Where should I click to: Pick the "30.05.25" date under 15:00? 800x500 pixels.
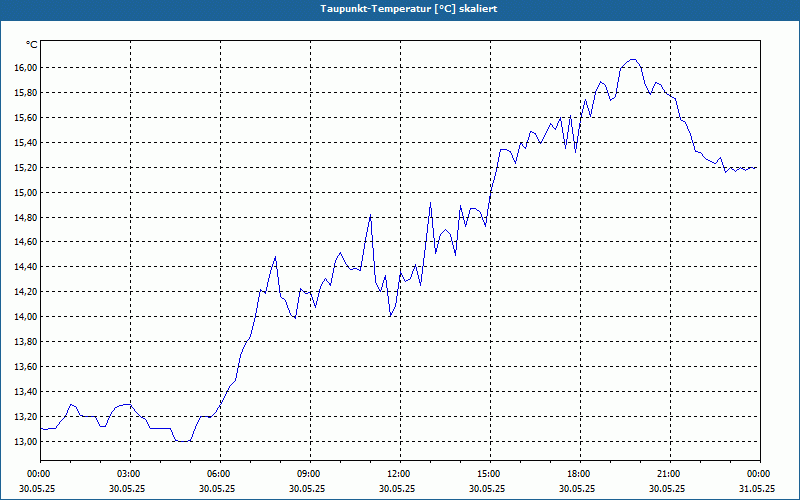[488, 488]
